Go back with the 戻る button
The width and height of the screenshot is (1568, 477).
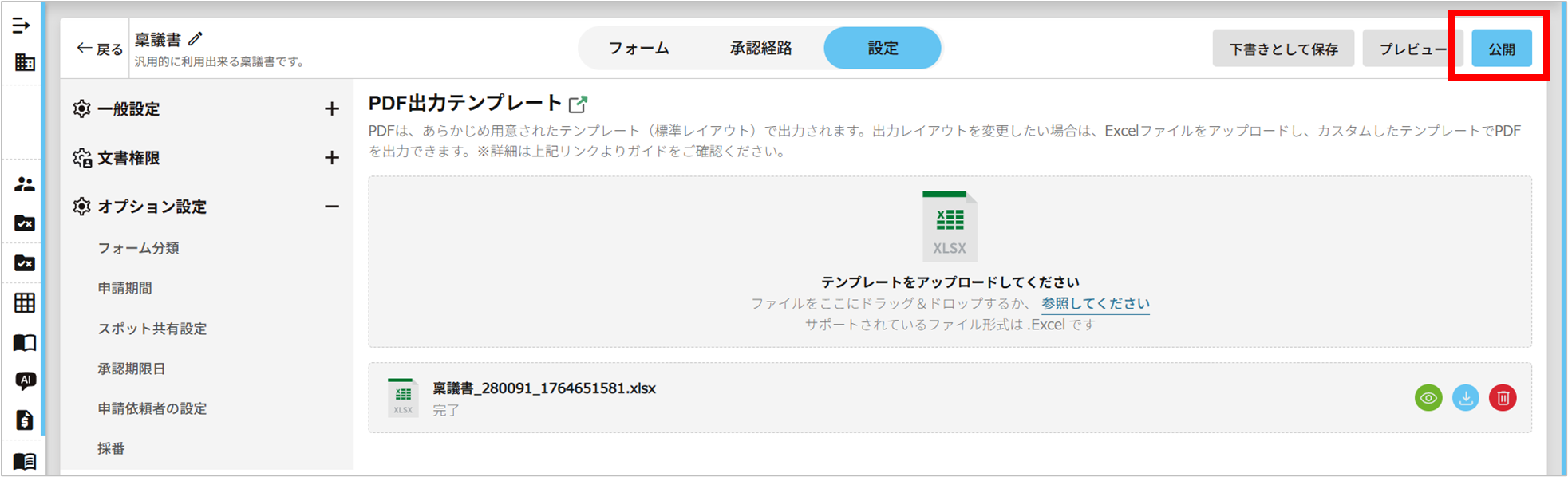tap(100, 49)
